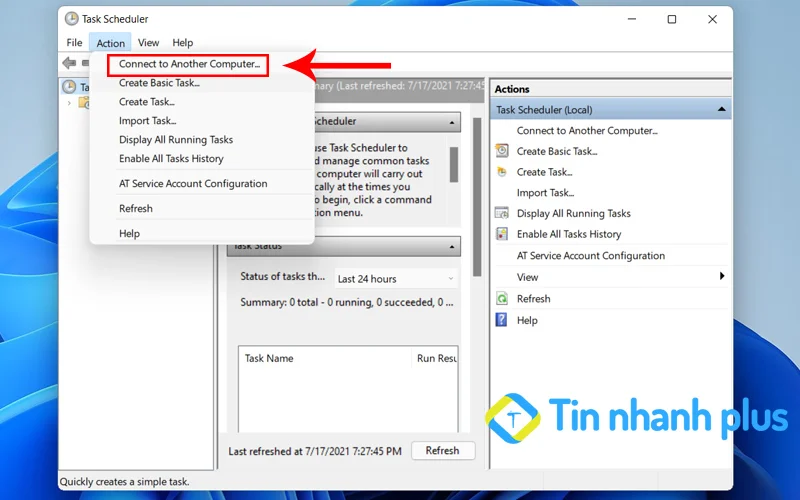Click the Refresh button at bottom of summary

[x=443, y=451]
